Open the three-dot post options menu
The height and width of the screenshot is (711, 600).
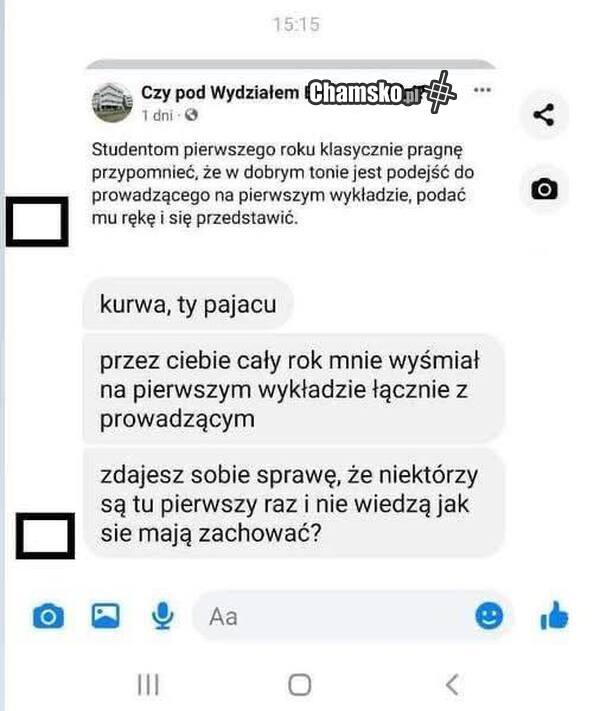(482, 90)
